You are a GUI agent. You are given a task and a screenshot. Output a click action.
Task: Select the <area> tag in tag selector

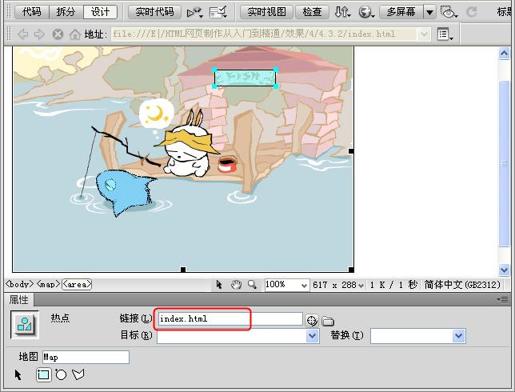[77, 284]
